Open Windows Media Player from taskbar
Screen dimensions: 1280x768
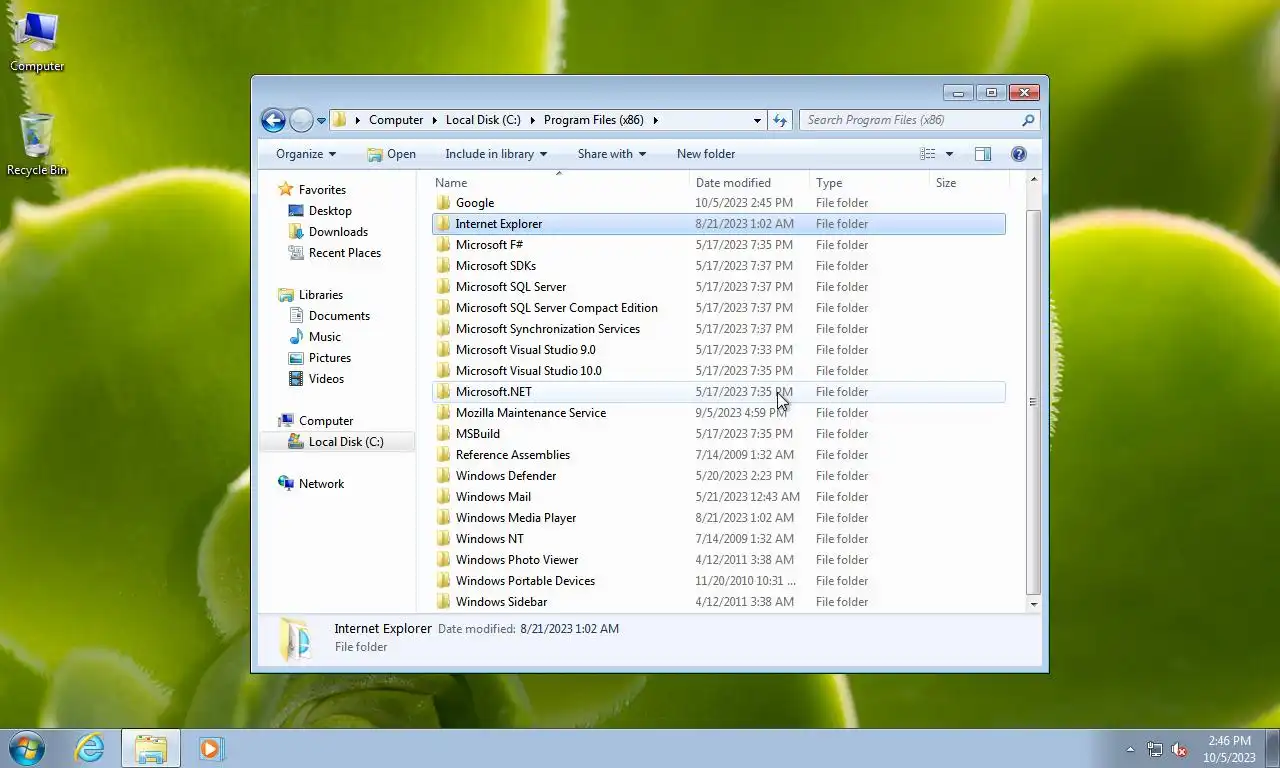point(211,748)
